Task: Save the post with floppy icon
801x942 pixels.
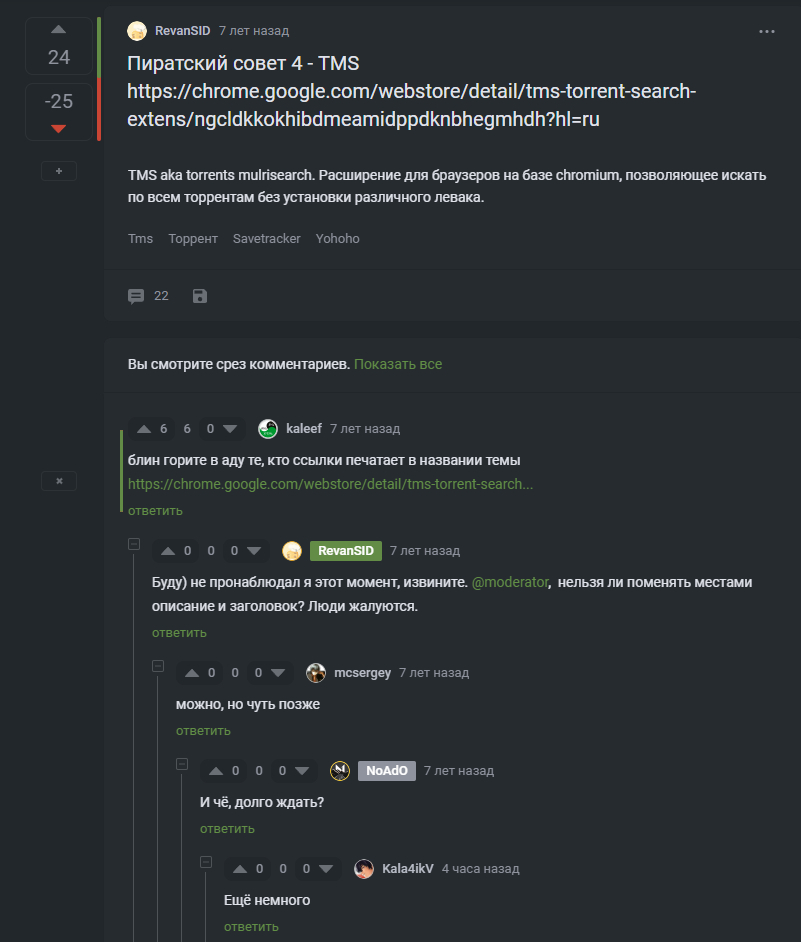Action: click(x=200, y=296)
